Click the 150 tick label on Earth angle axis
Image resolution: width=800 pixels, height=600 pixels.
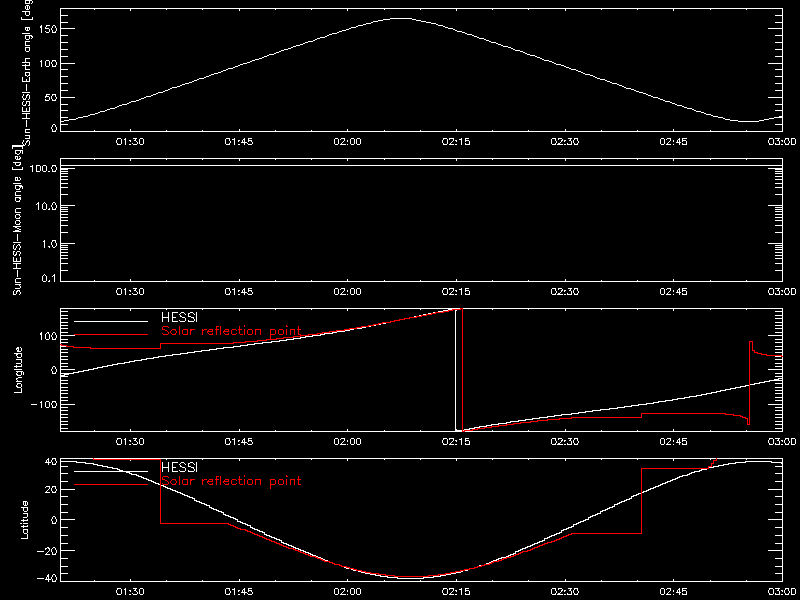[x=46, y=29]
